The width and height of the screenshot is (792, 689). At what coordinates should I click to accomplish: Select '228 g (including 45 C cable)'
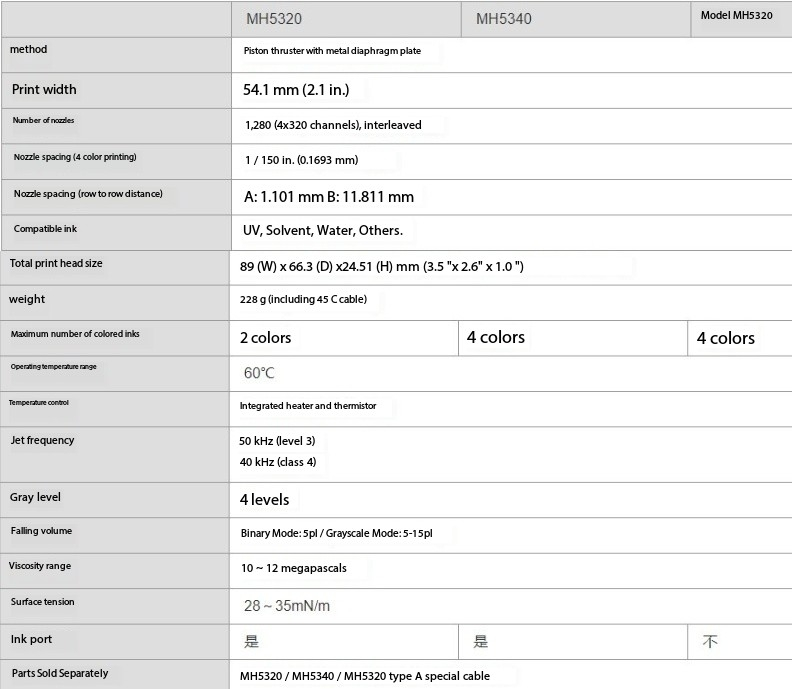click(304, 300)
